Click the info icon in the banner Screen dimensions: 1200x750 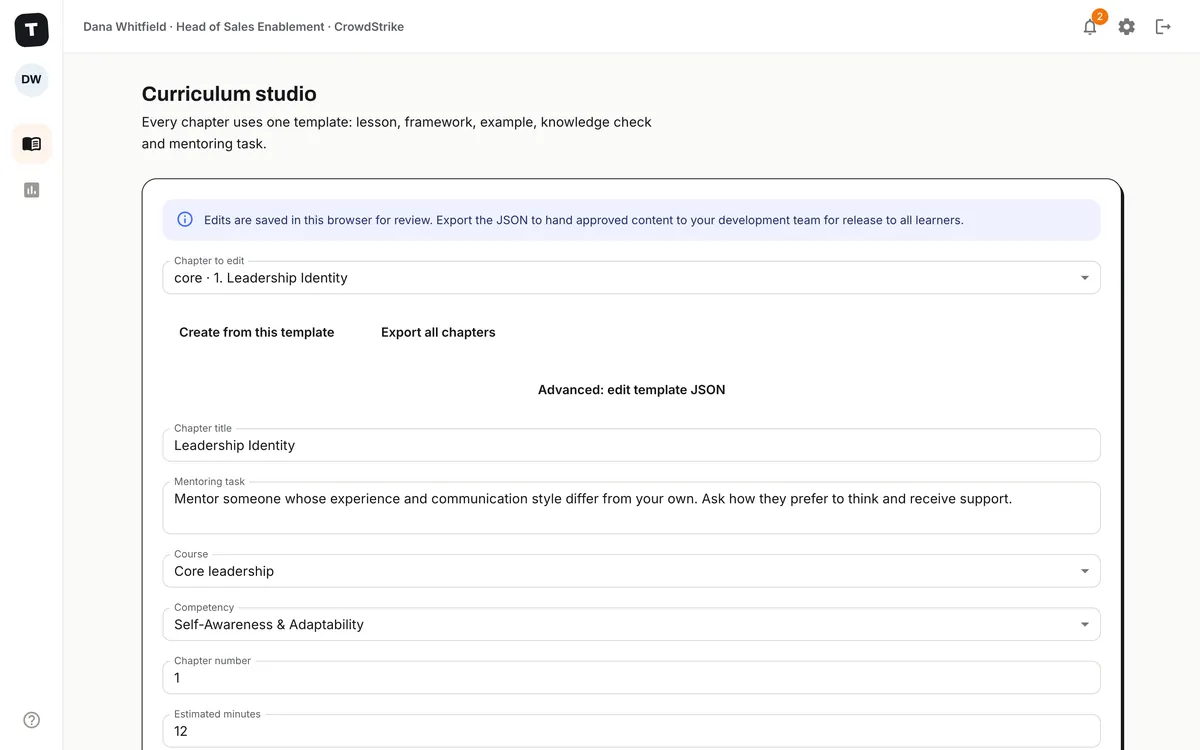pos(185,220)
